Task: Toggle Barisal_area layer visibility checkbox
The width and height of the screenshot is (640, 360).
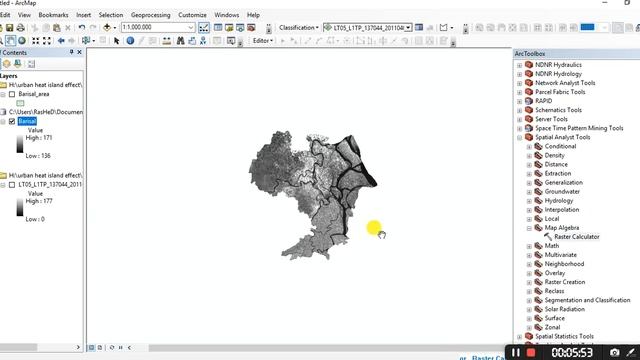Action: [12, 94]
